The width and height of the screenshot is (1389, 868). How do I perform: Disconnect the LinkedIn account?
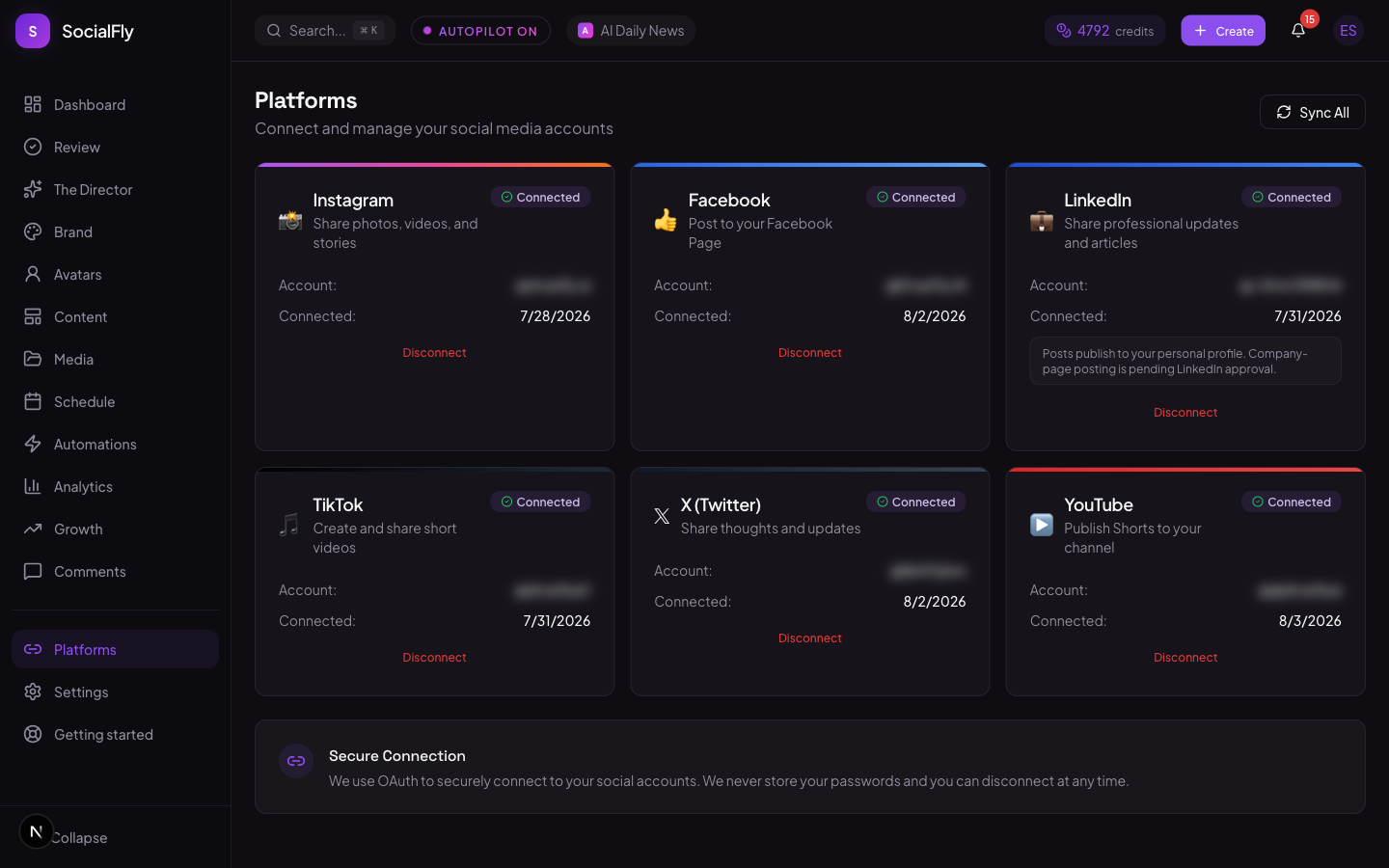(x=1185, y=413)
